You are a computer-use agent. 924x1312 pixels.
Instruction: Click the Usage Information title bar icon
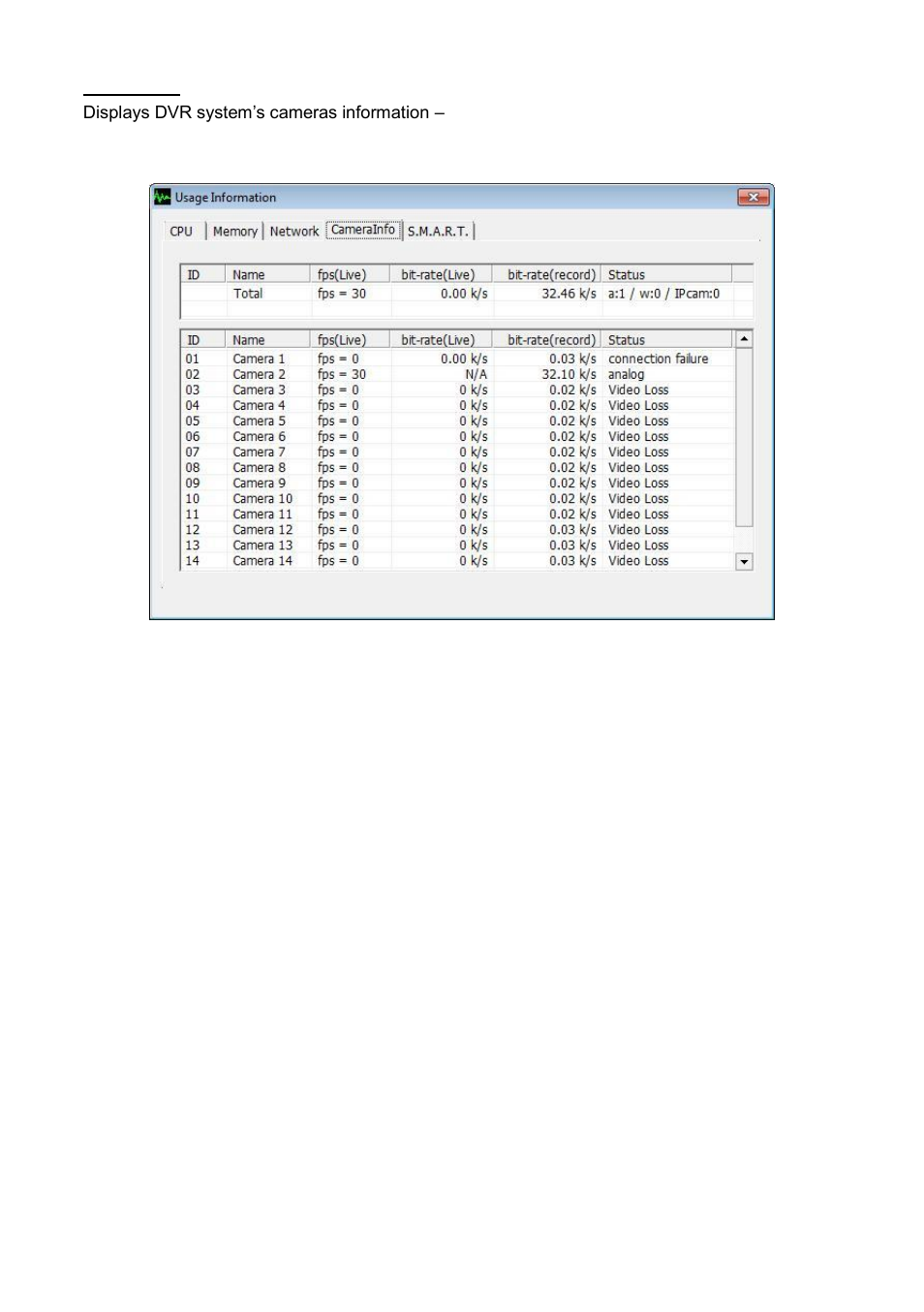(x=163, y=197)
